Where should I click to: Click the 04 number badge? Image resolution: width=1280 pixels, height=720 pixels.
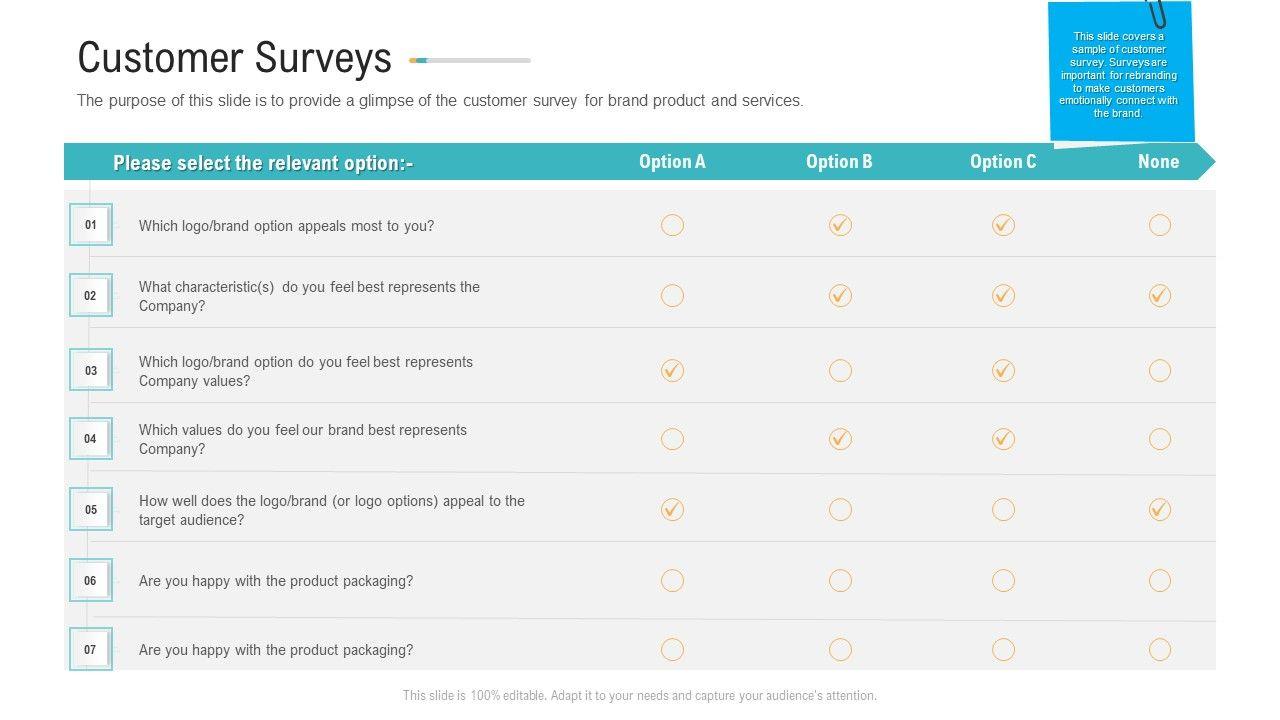pos(91,439)
